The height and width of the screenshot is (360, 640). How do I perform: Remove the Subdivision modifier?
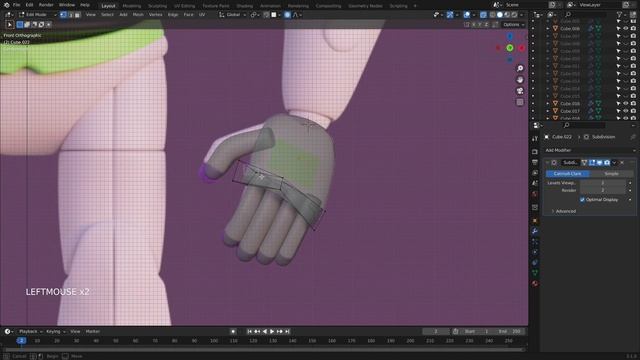pos(622,162)
